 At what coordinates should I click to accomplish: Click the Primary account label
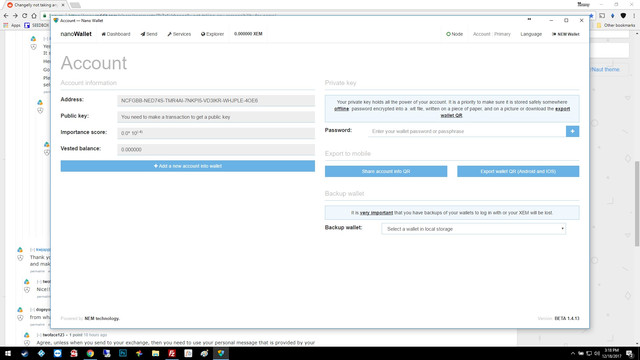502,34
